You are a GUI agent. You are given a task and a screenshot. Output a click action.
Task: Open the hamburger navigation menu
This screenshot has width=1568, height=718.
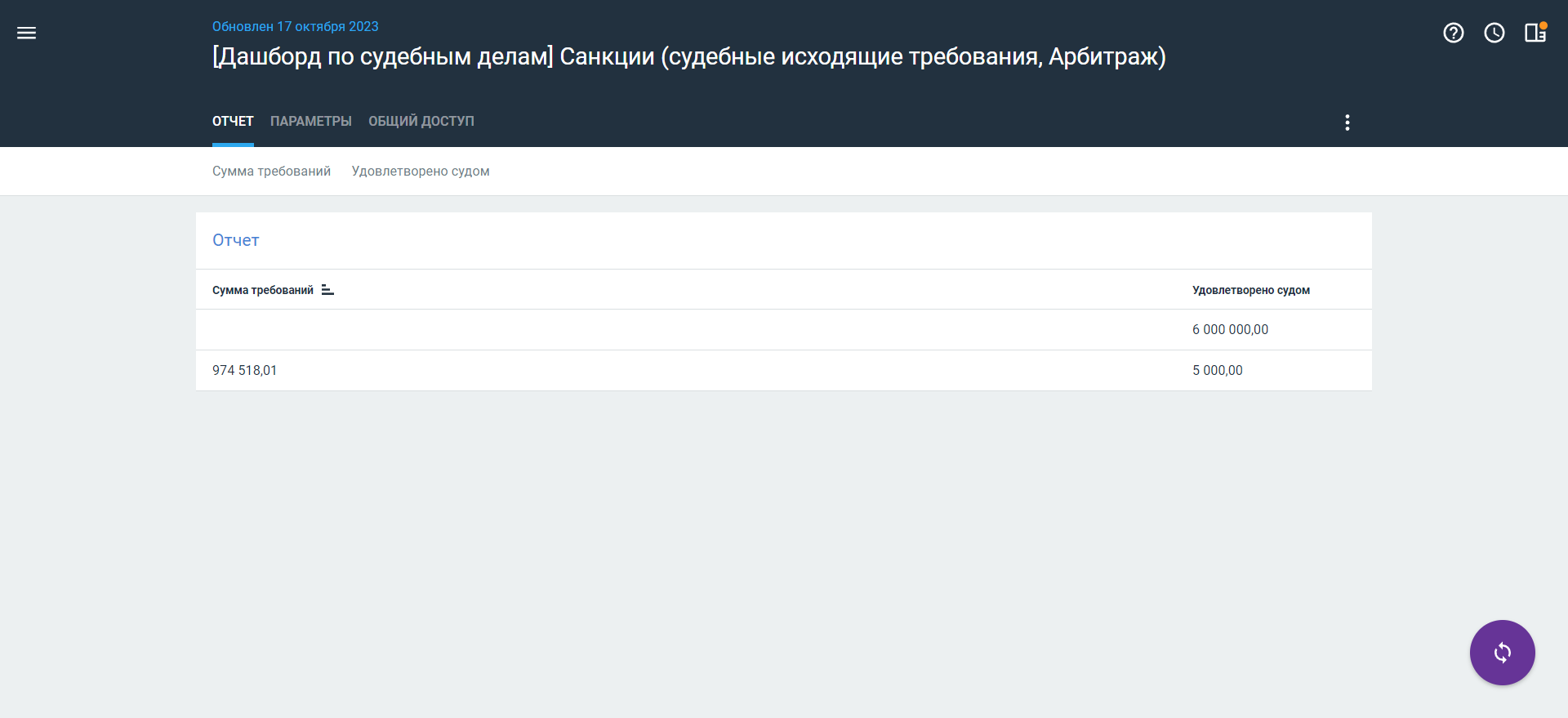click(x=26, y=33)
